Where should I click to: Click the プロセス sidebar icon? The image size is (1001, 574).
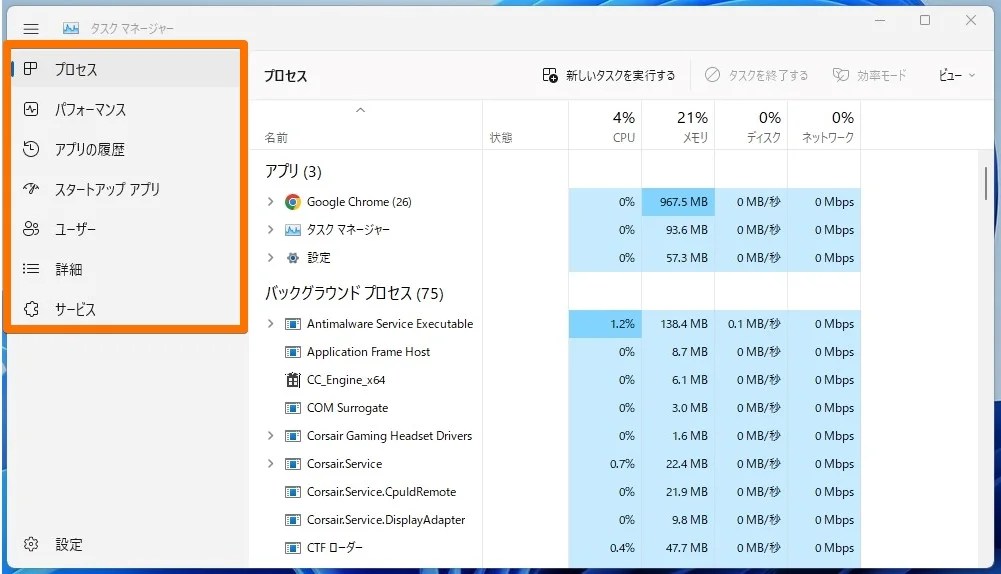31,68
